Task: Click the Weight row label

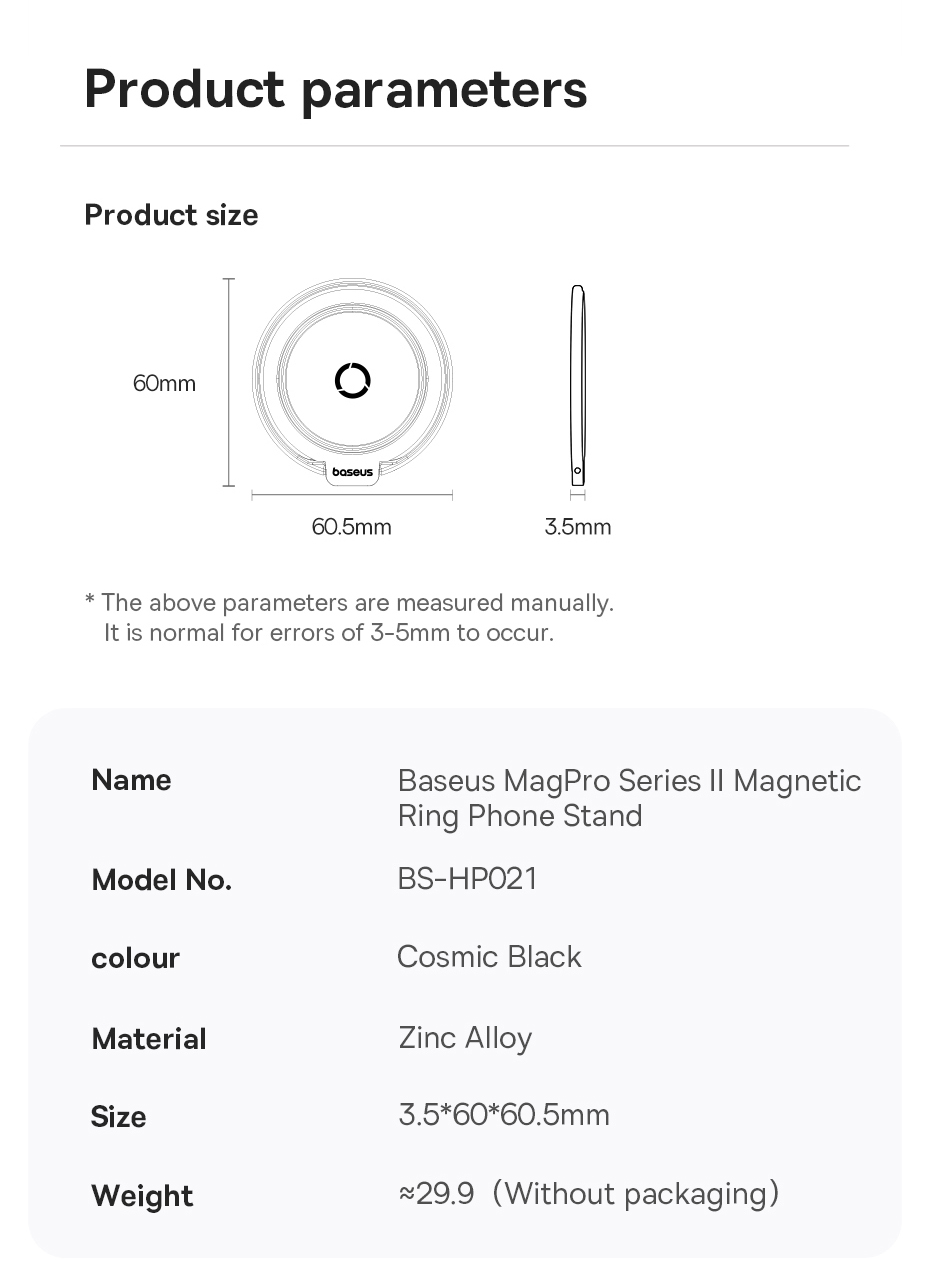Action: pyautogui.click(x=142, y=1196)
